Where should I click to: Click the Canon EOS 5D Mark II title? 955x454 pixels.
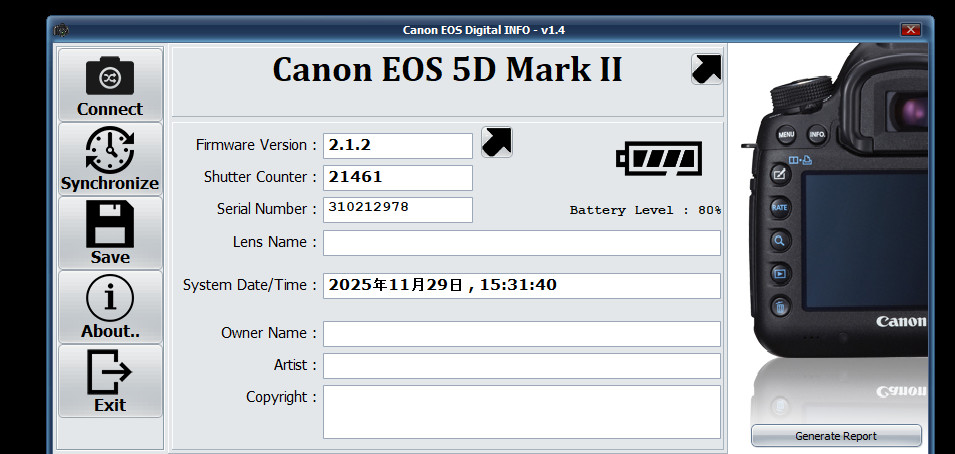(x=447, y=70)
